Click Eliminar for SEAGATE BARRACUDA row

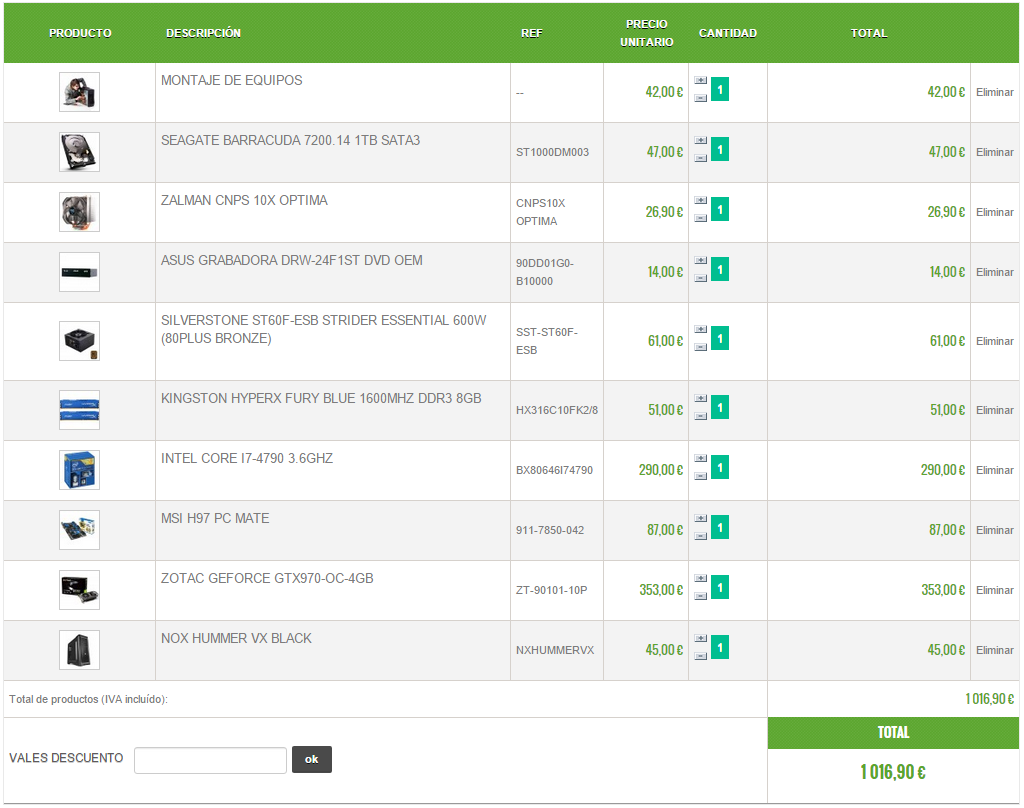click(x=995, y=152)
